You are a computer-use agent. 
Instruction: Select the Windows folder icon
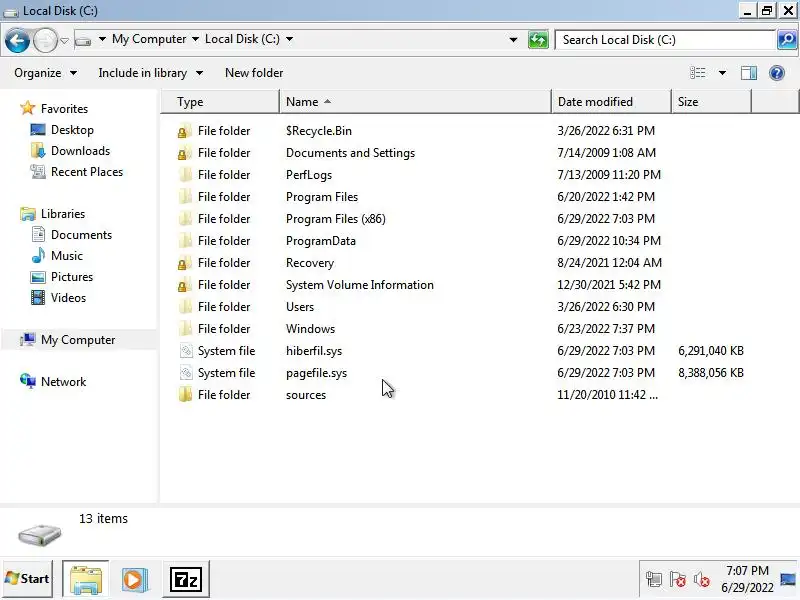(x=185, y=329)
